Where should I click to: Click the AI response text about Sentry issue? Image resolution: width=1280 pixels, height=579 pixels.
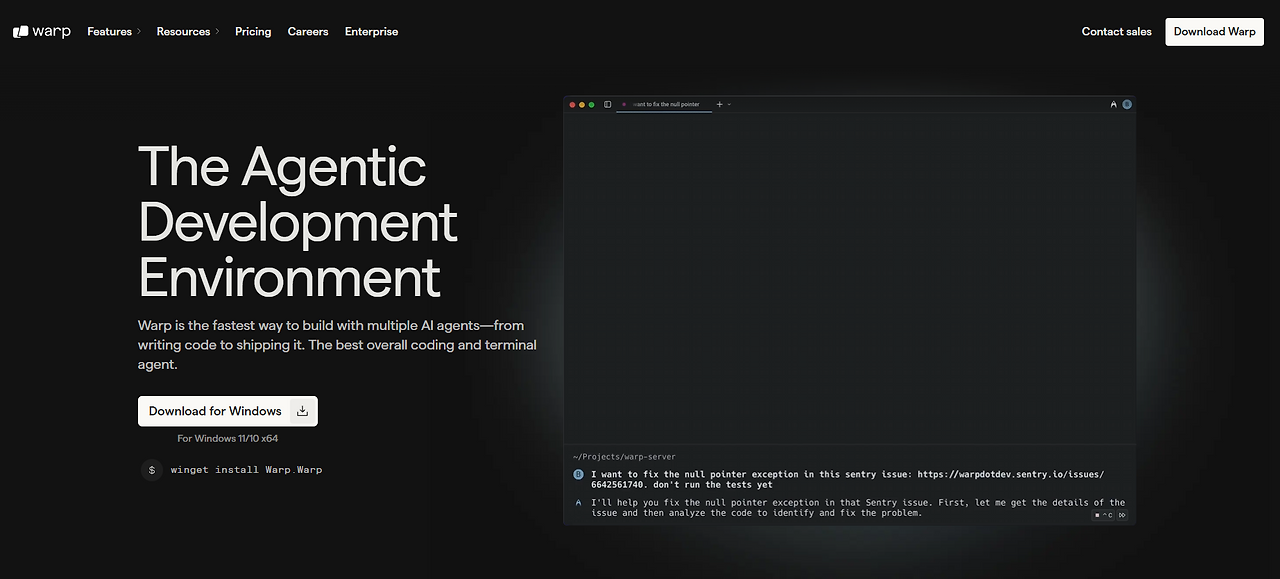(858, 508)
